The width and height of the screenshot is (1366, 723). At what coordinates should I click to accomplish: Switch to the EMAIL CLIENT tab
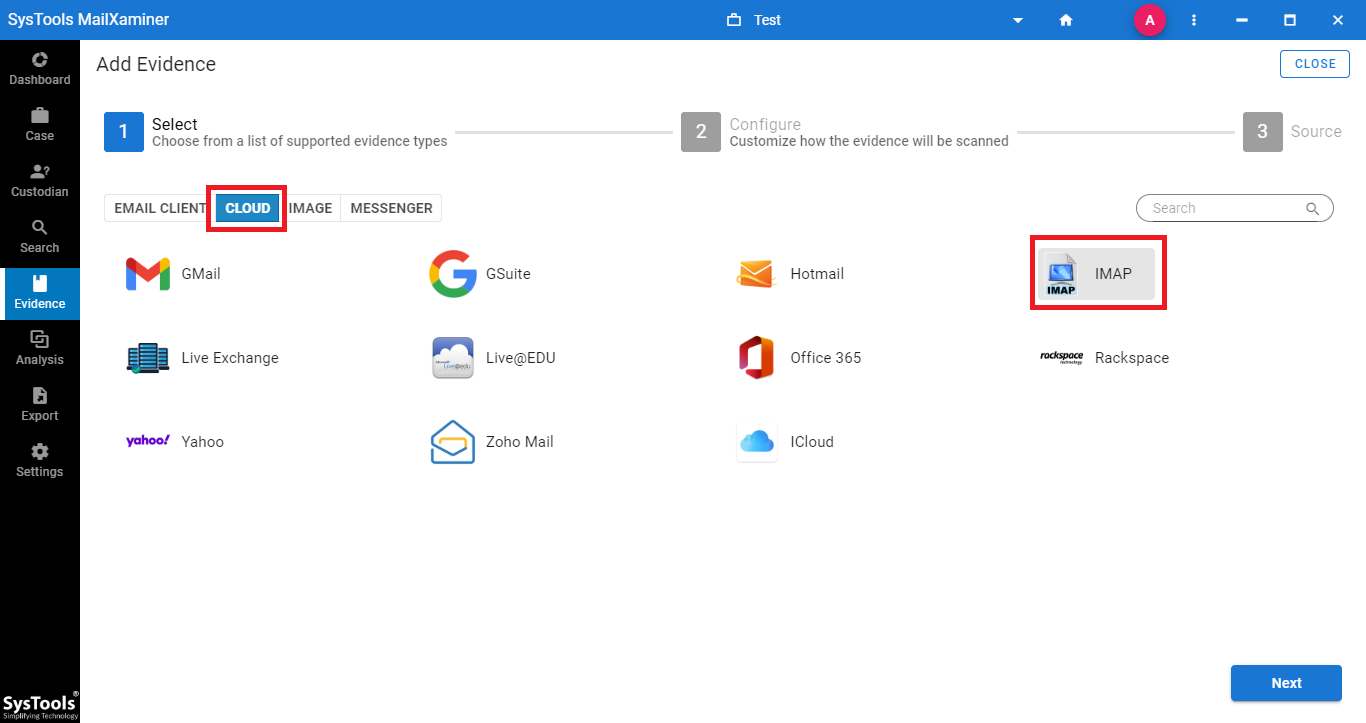(160, 208)
